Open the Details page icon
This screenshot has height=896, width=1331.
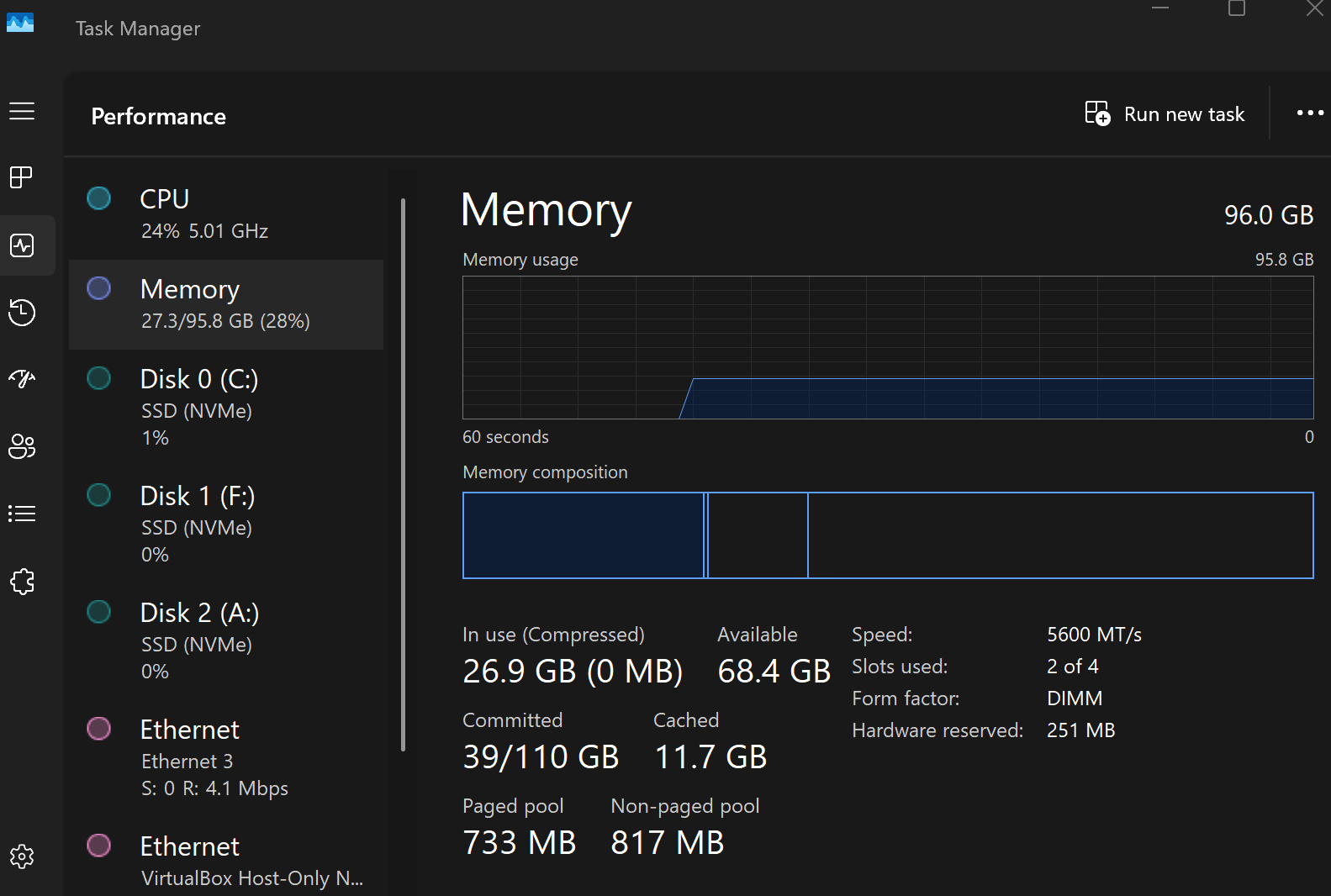click(22, 514)
